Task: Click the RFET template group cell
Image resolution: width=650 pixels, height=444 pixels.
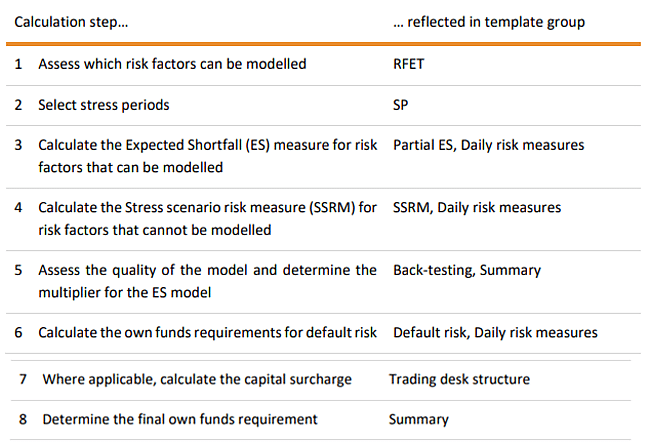Action: [x=408, y=64]
